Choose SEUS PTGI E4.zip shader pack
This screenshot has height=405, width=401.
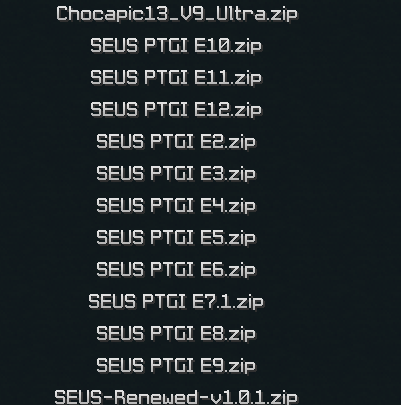click(176, 206)
